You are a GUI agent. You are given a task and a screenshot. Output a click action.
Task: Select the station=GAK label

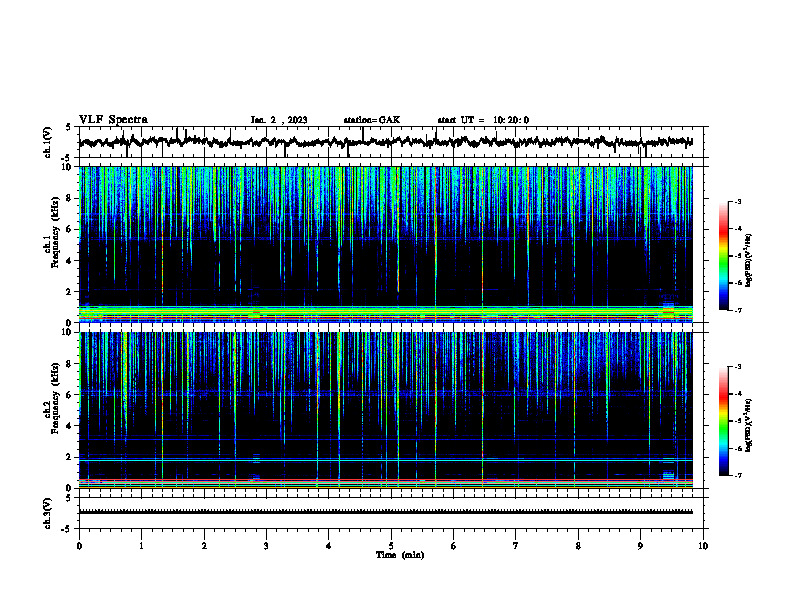coord(372,120)
